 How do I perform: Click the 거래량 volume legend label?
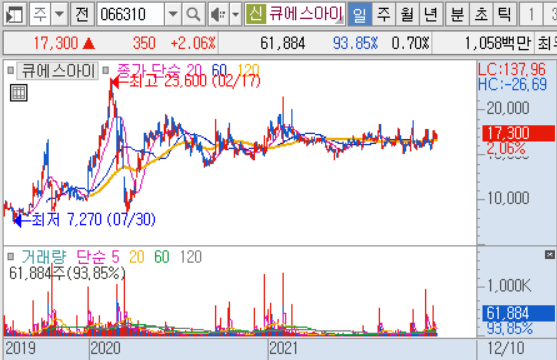tap(44, 257)
